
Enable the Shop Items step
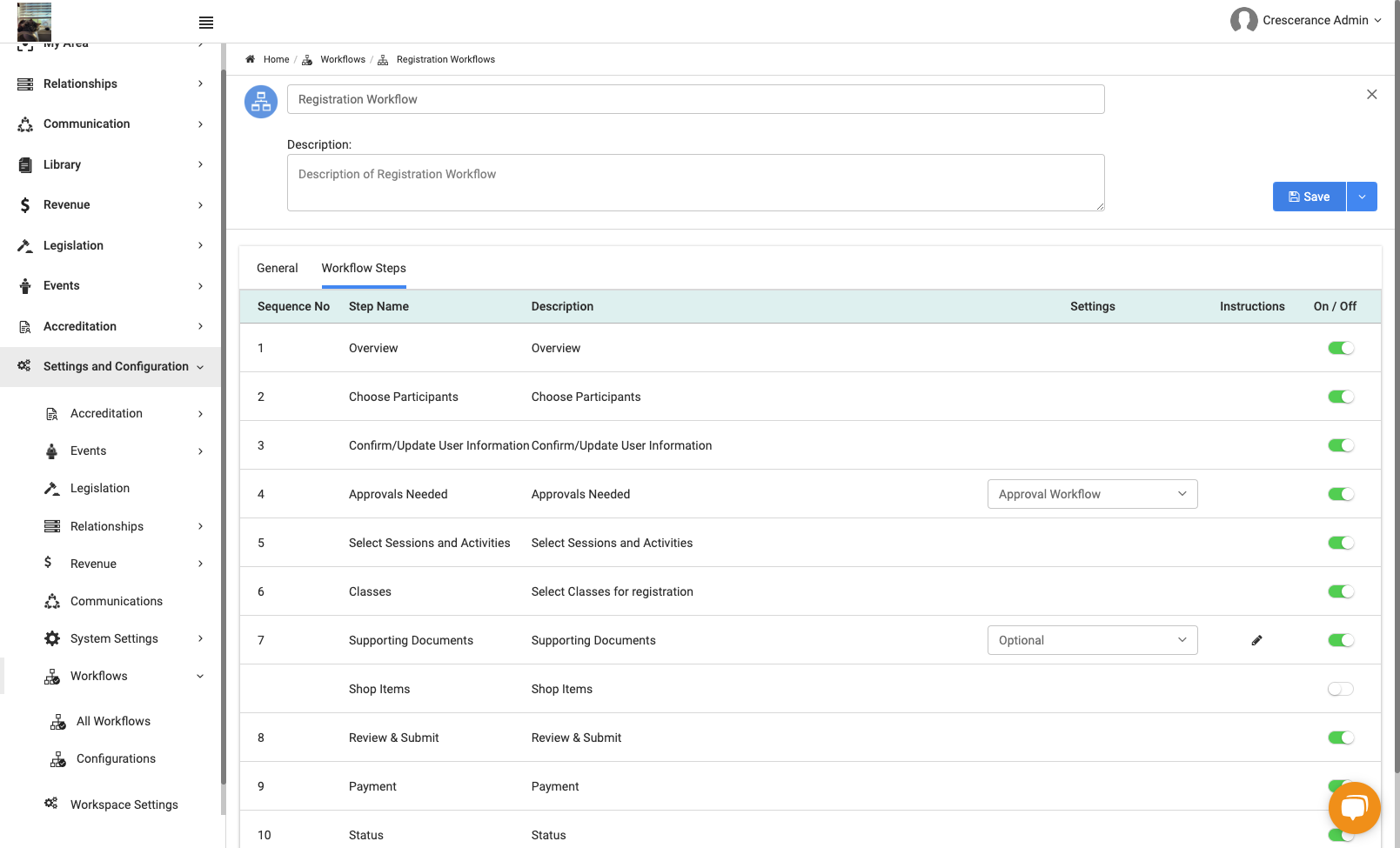(1341, 689)
